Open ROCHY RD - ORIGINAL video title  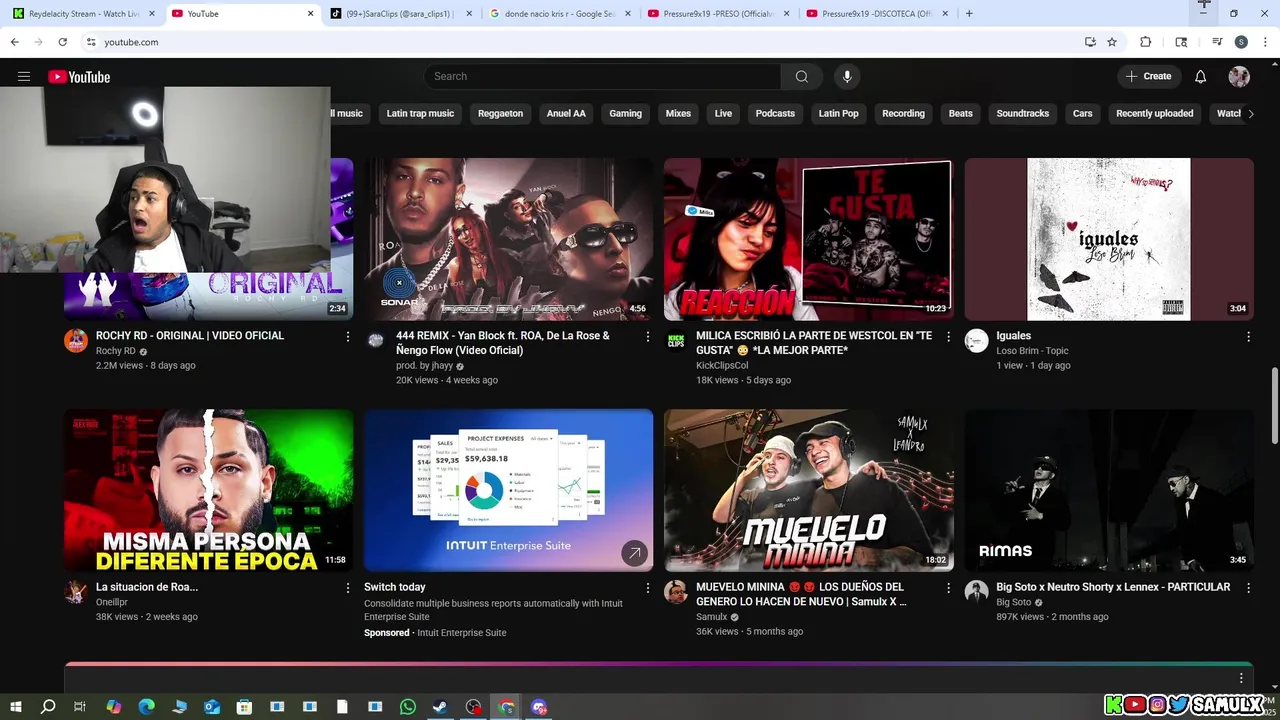190,336
